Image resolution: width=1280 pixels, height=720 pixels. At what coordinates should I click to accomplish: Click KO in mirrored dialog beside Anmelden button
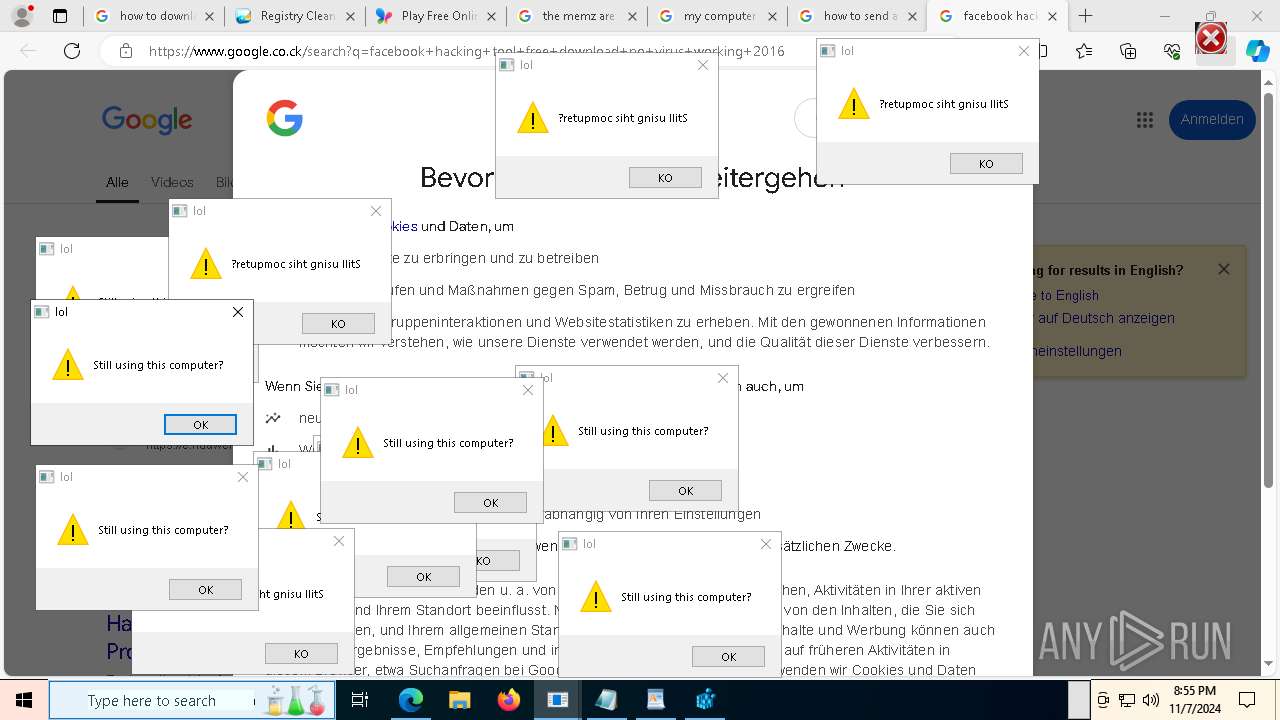[986, 163]
